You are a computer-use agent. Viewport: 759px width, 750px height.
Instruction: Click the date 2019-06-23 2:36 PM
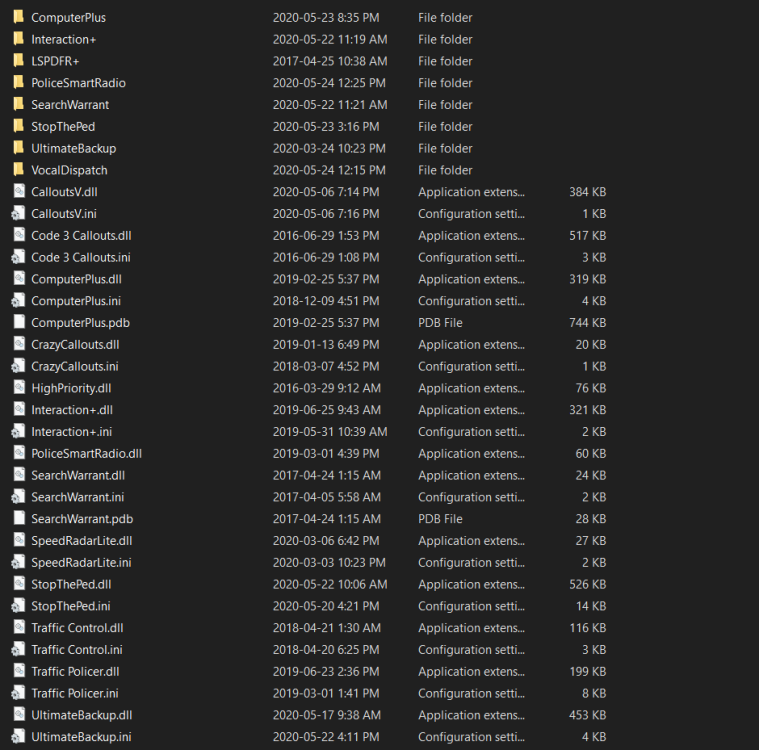click(x=326, y=672)
